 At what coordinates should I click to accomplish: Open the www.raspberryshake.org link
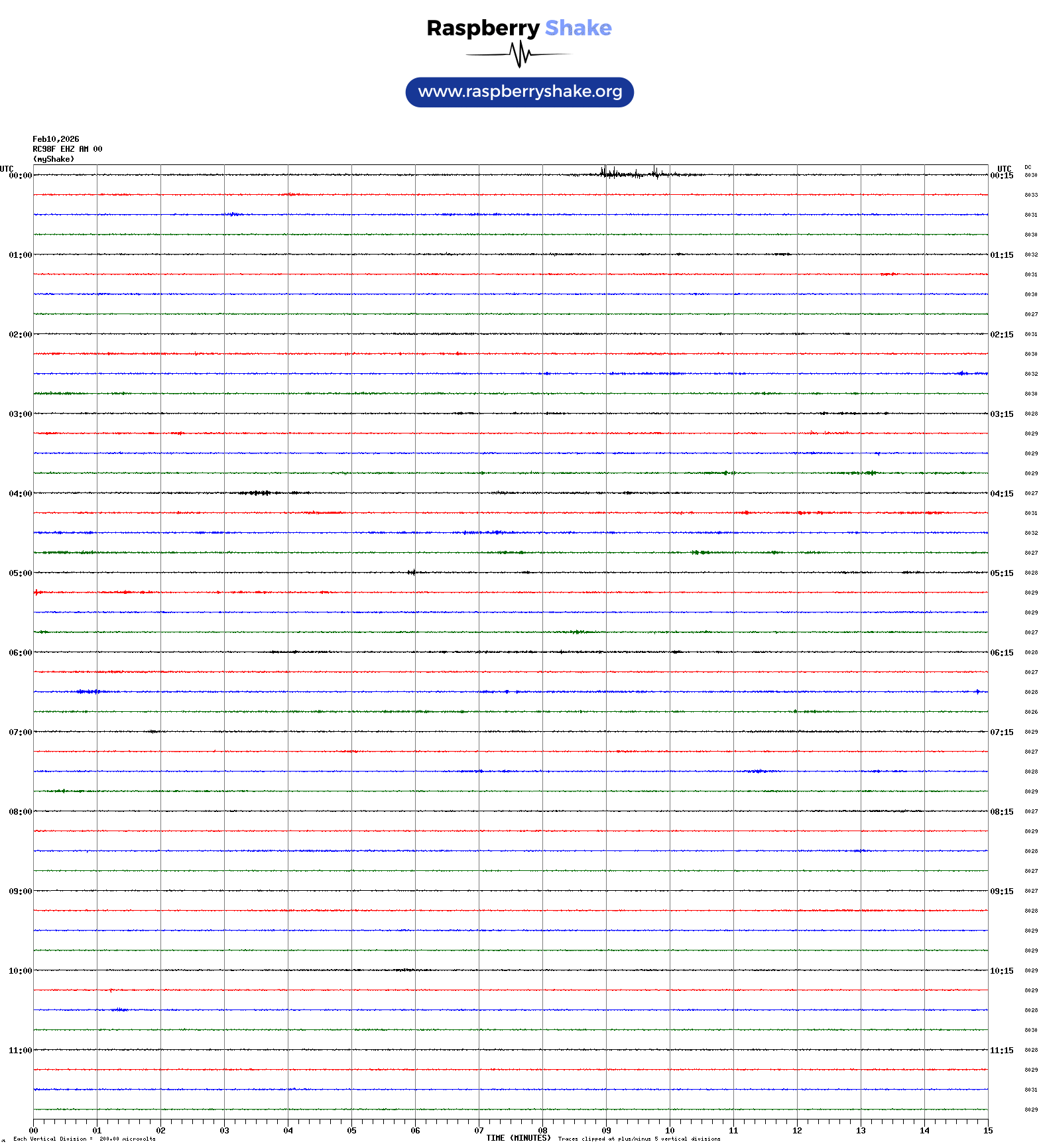pyautogui.click(x=520, y=92)
